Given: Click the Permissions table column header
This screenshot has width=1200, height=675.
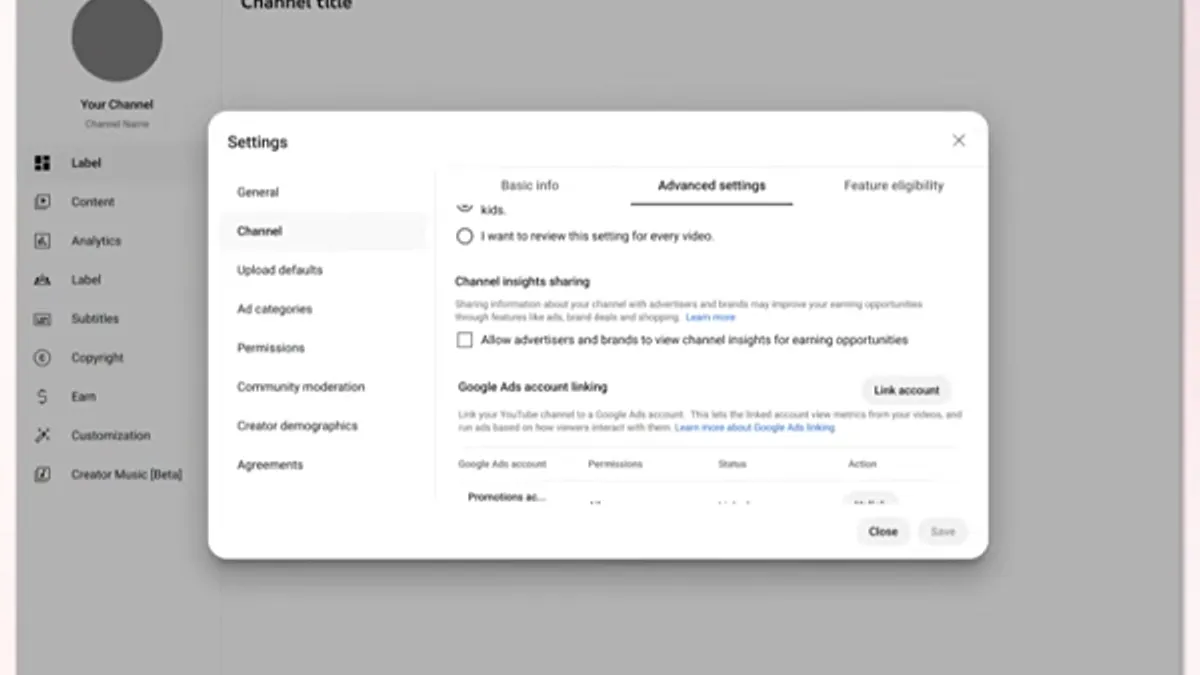Looking at the screenshot, I should point(615,464).
